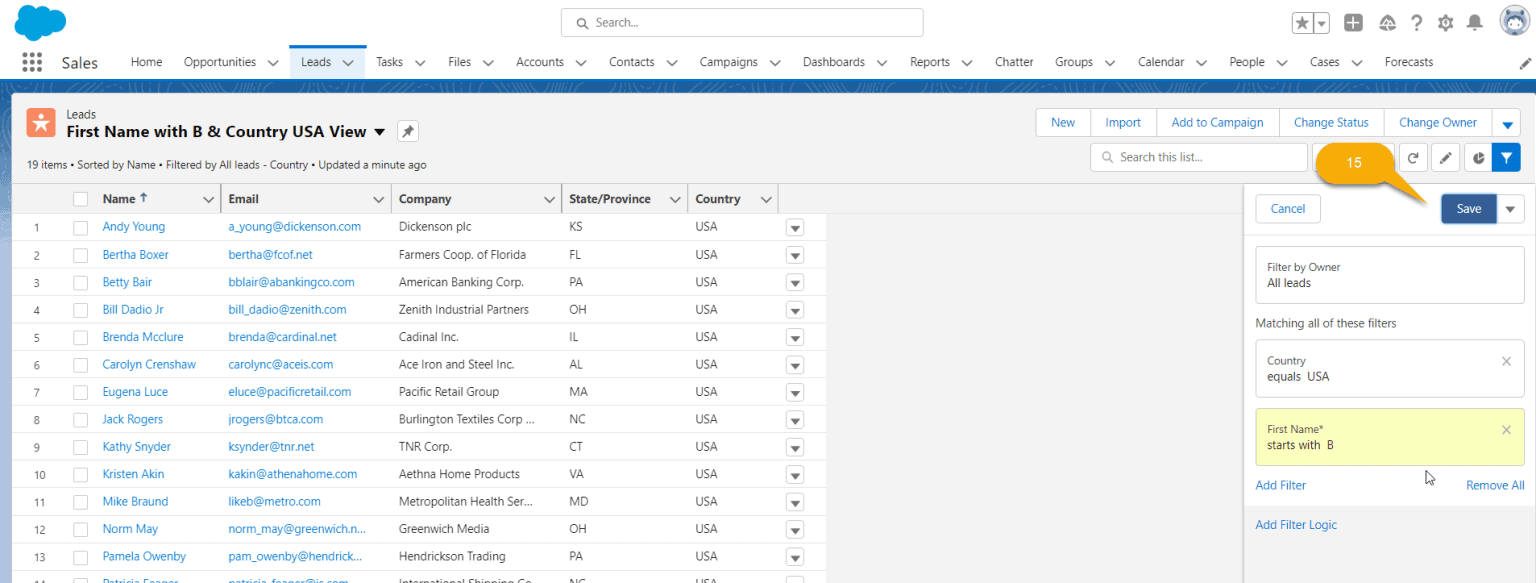Click inside the Search this list field

[x=1197, y=157]
